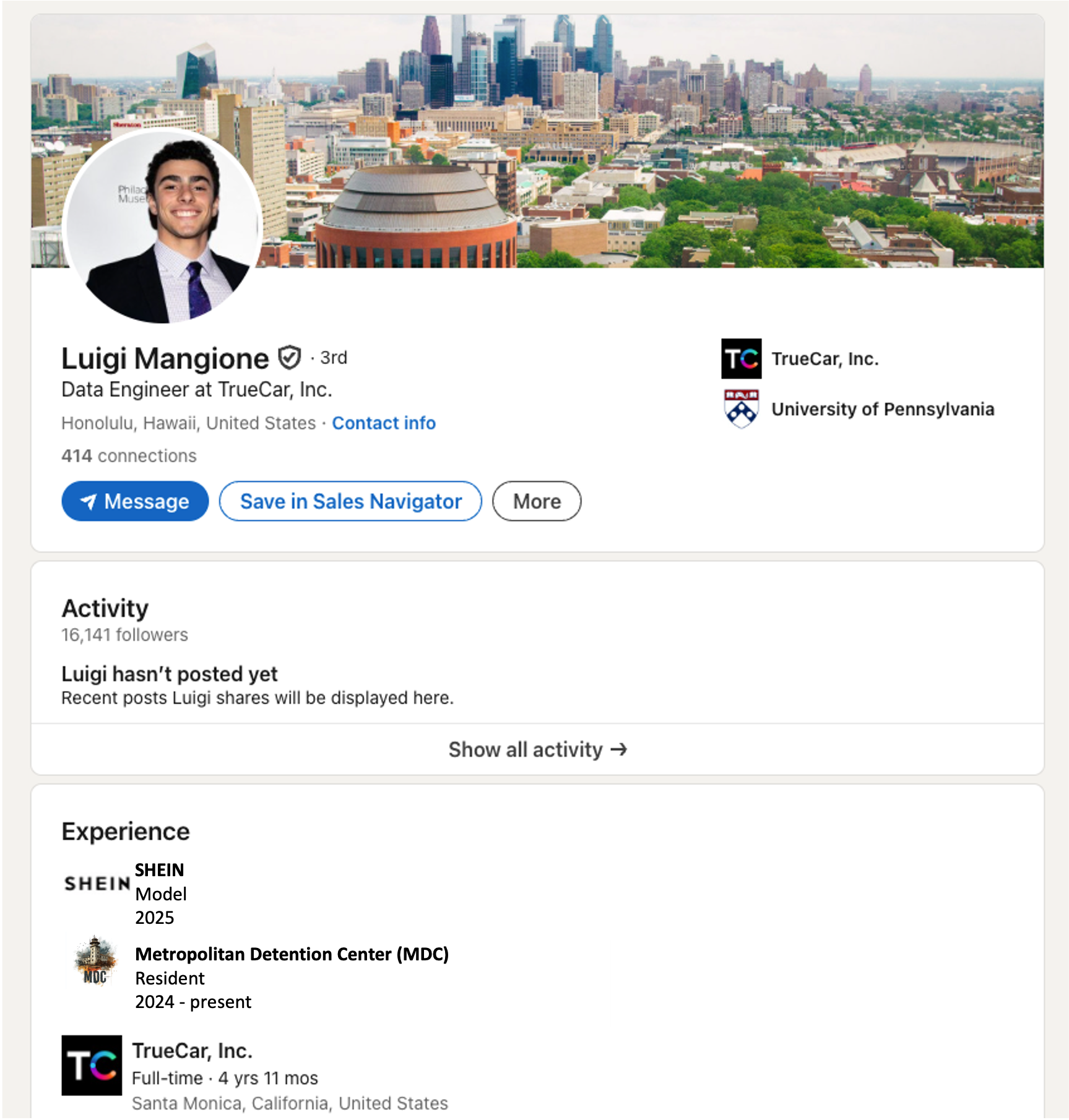Open Luigi Mangione's profile photo
The width and height of the screenshot is (1069, 1120).
click(164, 228)
